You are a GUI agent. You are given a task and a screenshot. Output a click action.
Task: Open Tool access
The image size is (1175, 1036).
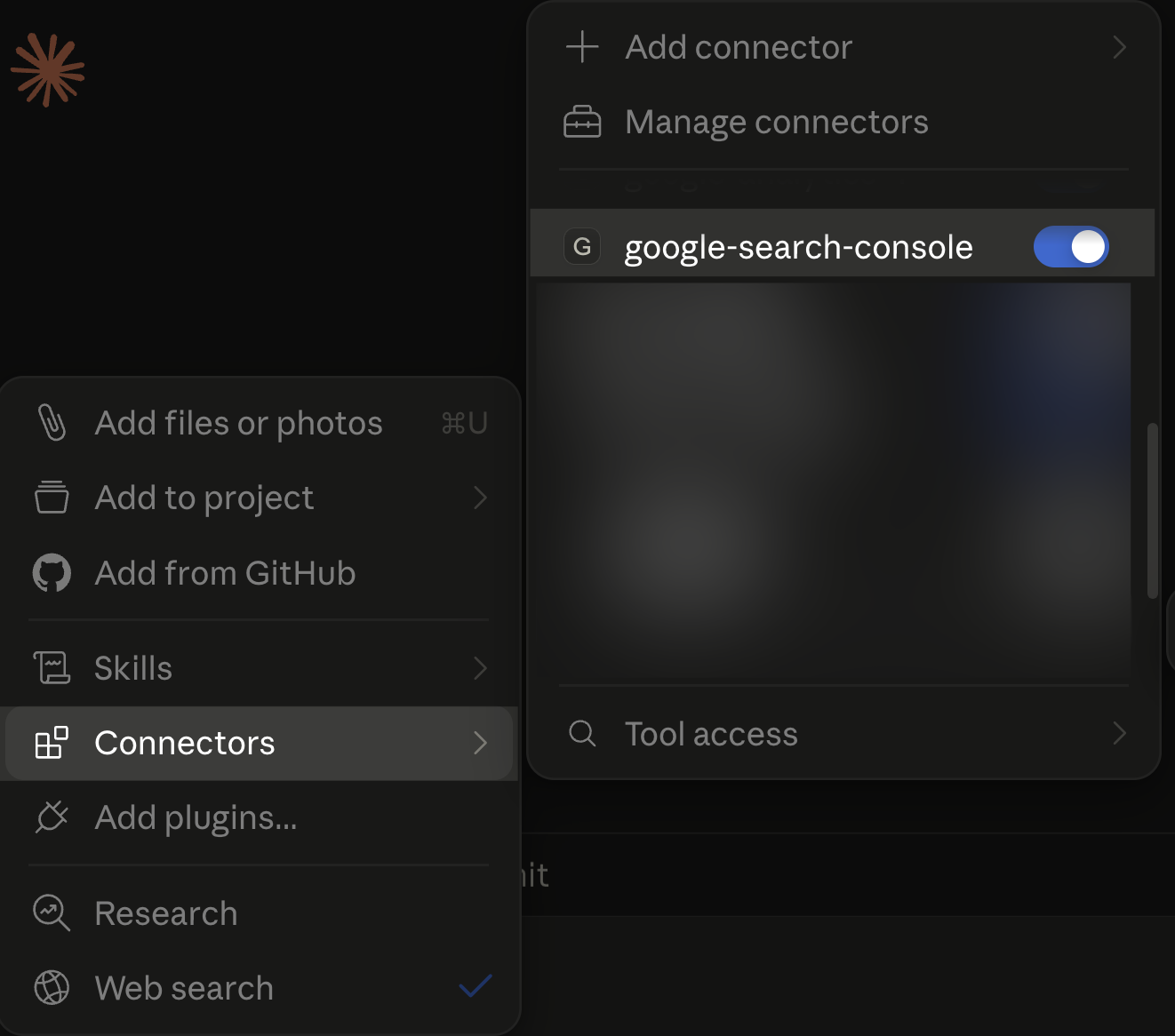[x=844, y=734]
